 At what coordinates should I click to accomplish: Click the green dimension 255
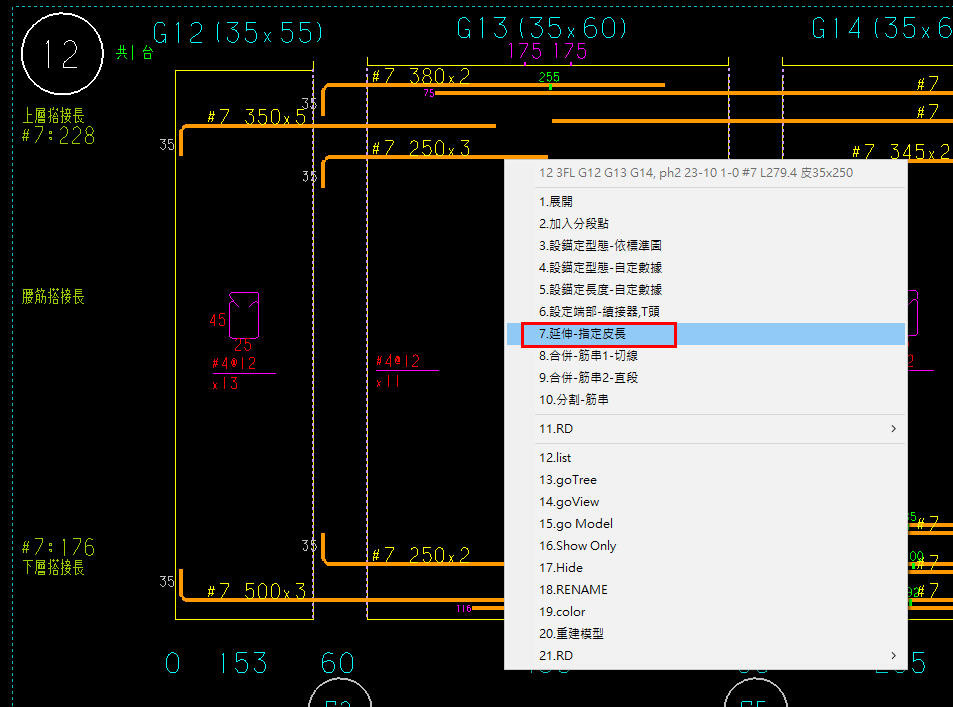(x=549, y=77)
